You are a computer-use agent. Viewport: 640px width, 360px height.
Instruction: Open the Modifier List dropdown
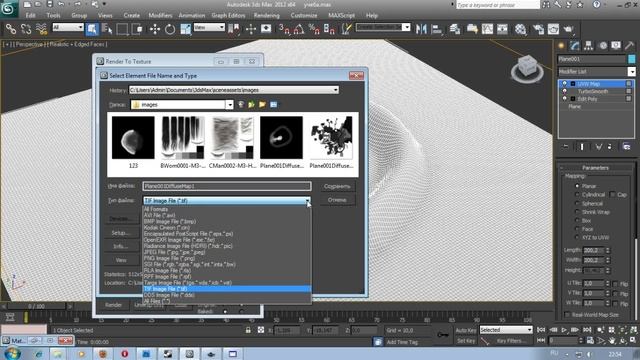(631, 71)
